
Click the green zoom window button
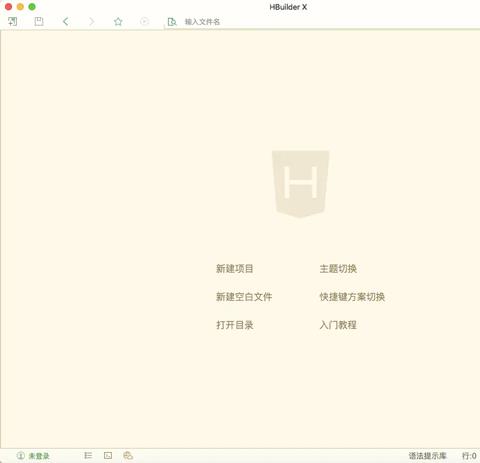point(32,7)
